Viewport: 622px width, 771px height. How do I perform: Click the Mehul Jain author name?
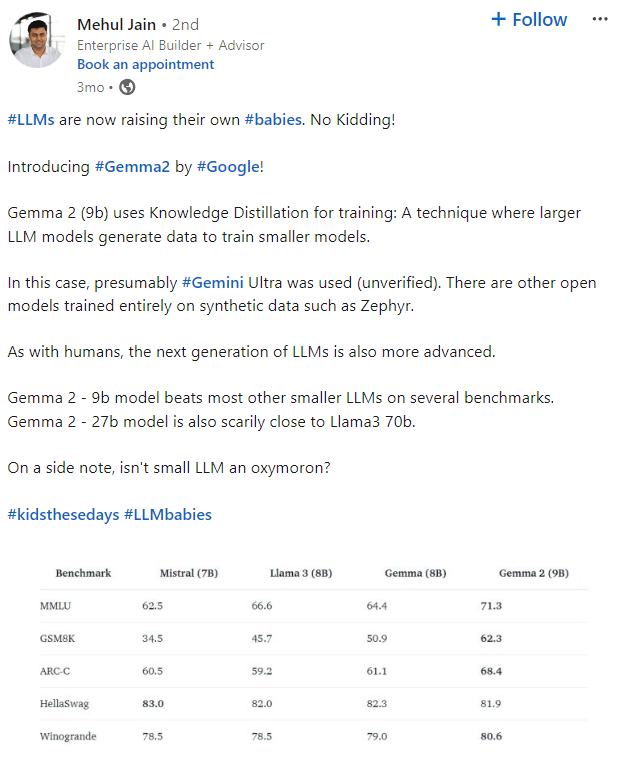pyautogui.click(x=116, y=24)
